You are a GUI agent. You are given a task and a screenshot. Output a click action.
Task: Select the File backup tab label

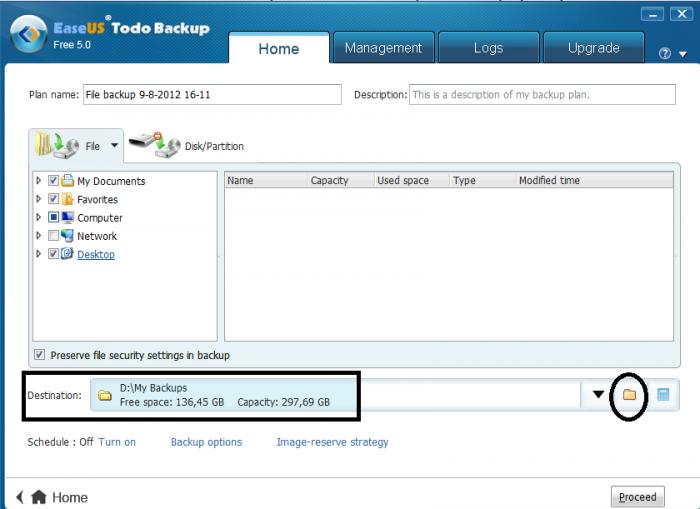tap(93, 146)
